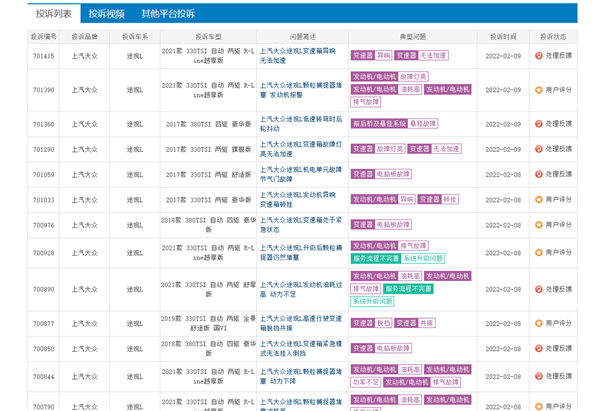Click the 变速器 顿挫 tag in row 701033
This screenshot has height=411, width=600.
[438, 199]
